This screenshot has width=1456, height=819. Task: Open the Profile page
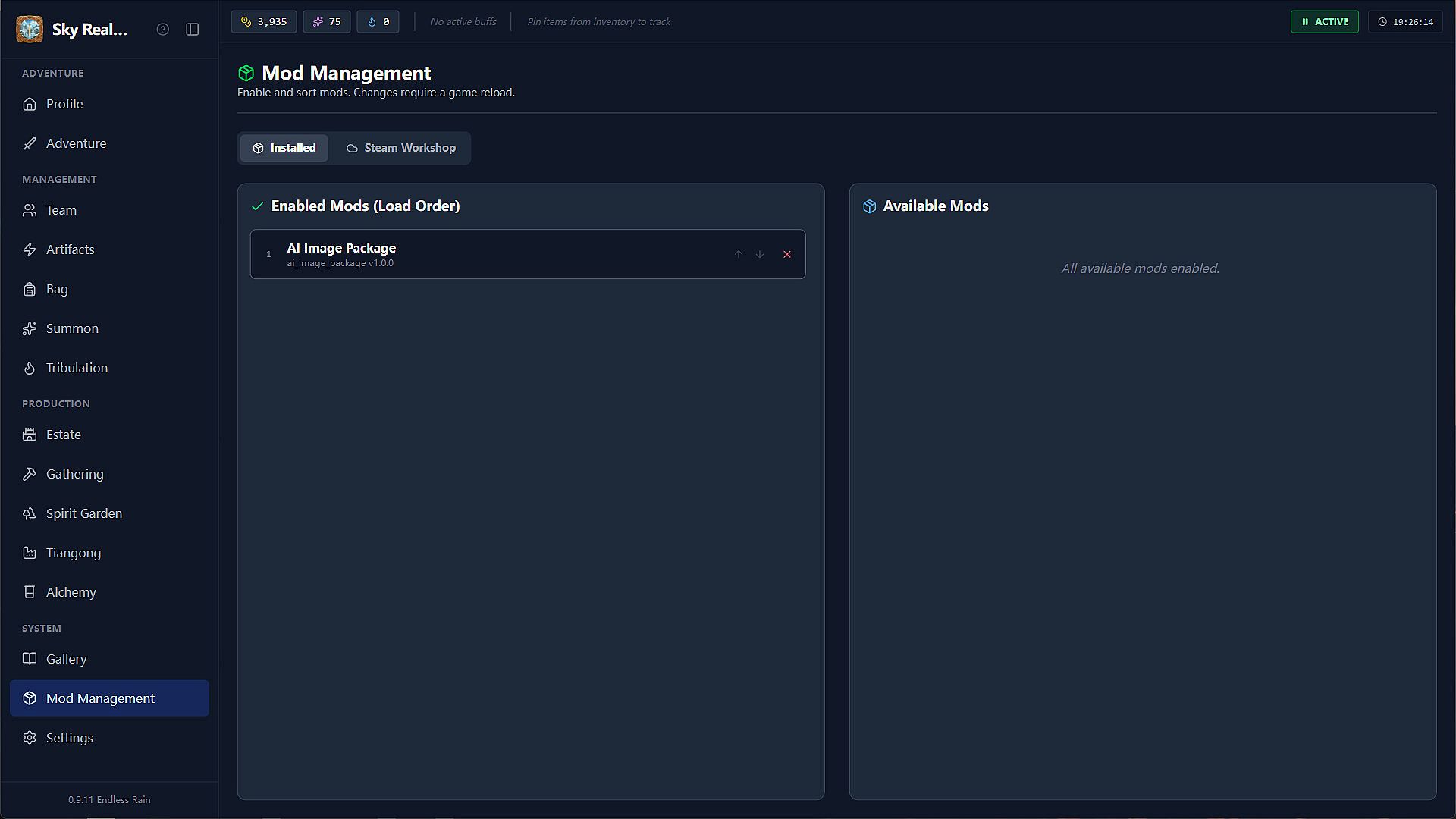(x=64, y=104)
